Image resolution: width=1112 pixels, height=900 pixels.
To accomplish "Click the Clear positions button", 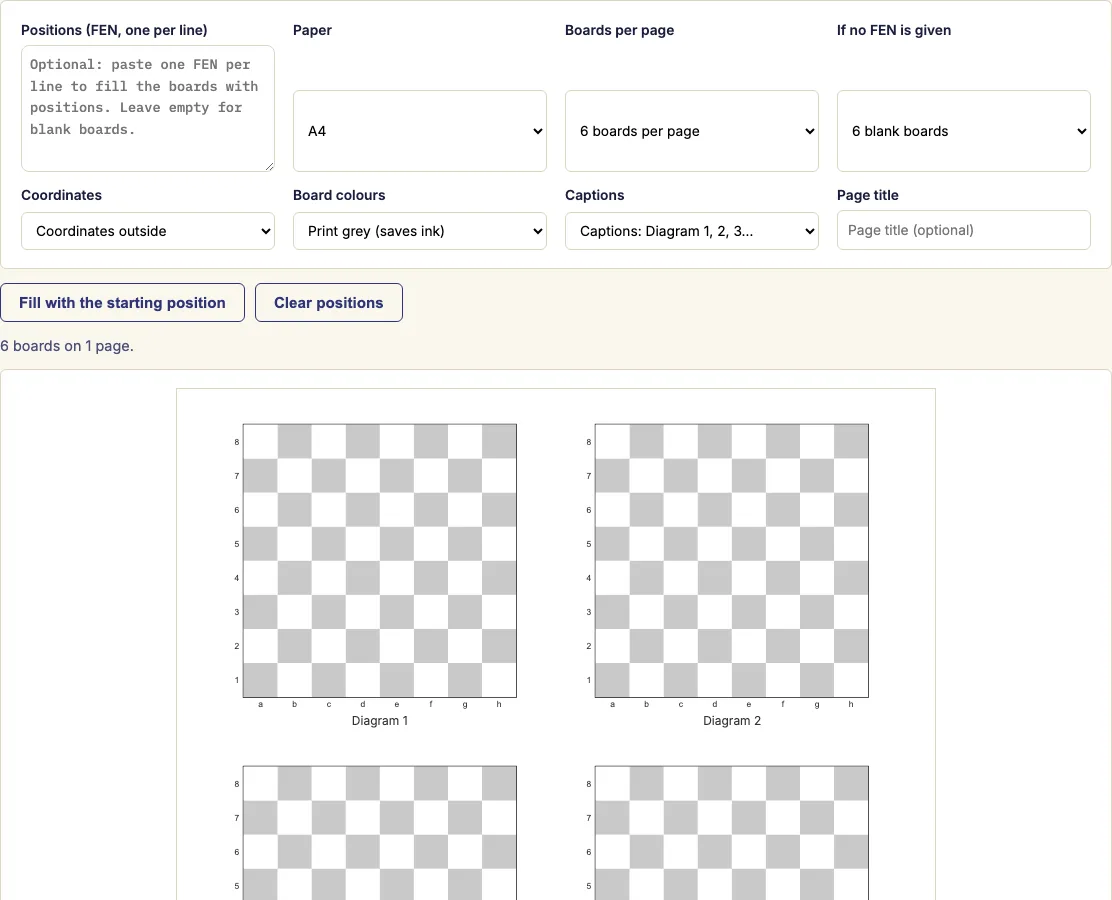I will coord(329,303).
